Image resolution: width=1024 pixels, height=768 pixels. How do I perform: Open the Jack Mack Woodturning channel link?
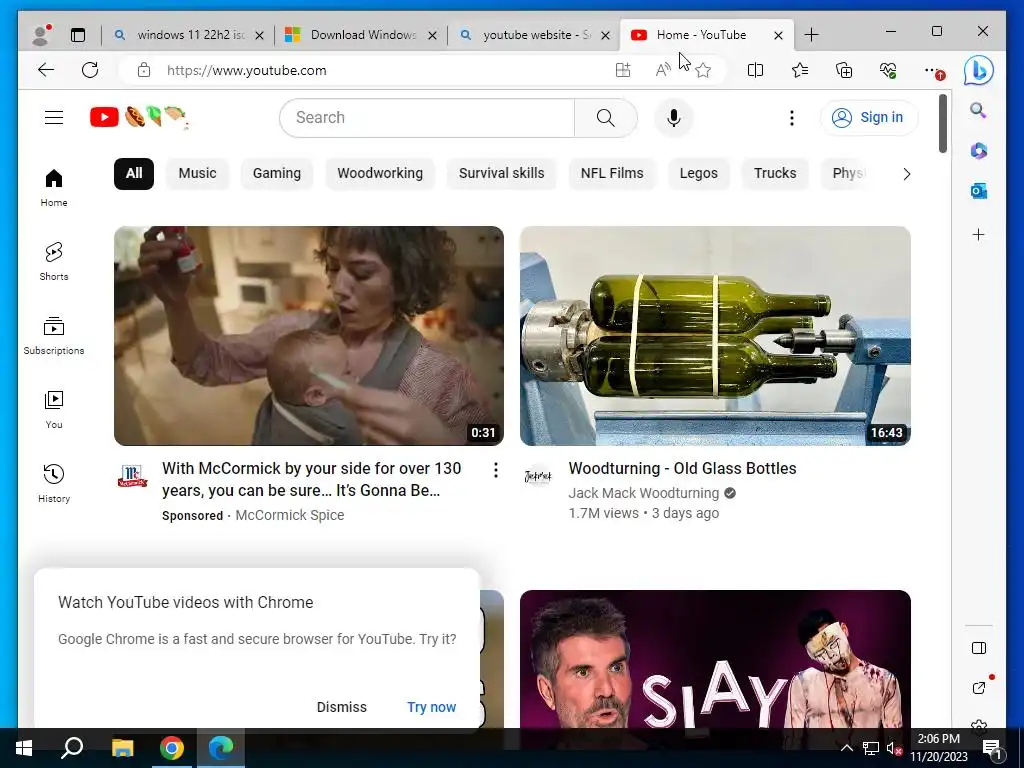pyautogui.click(x=643, y=493)
